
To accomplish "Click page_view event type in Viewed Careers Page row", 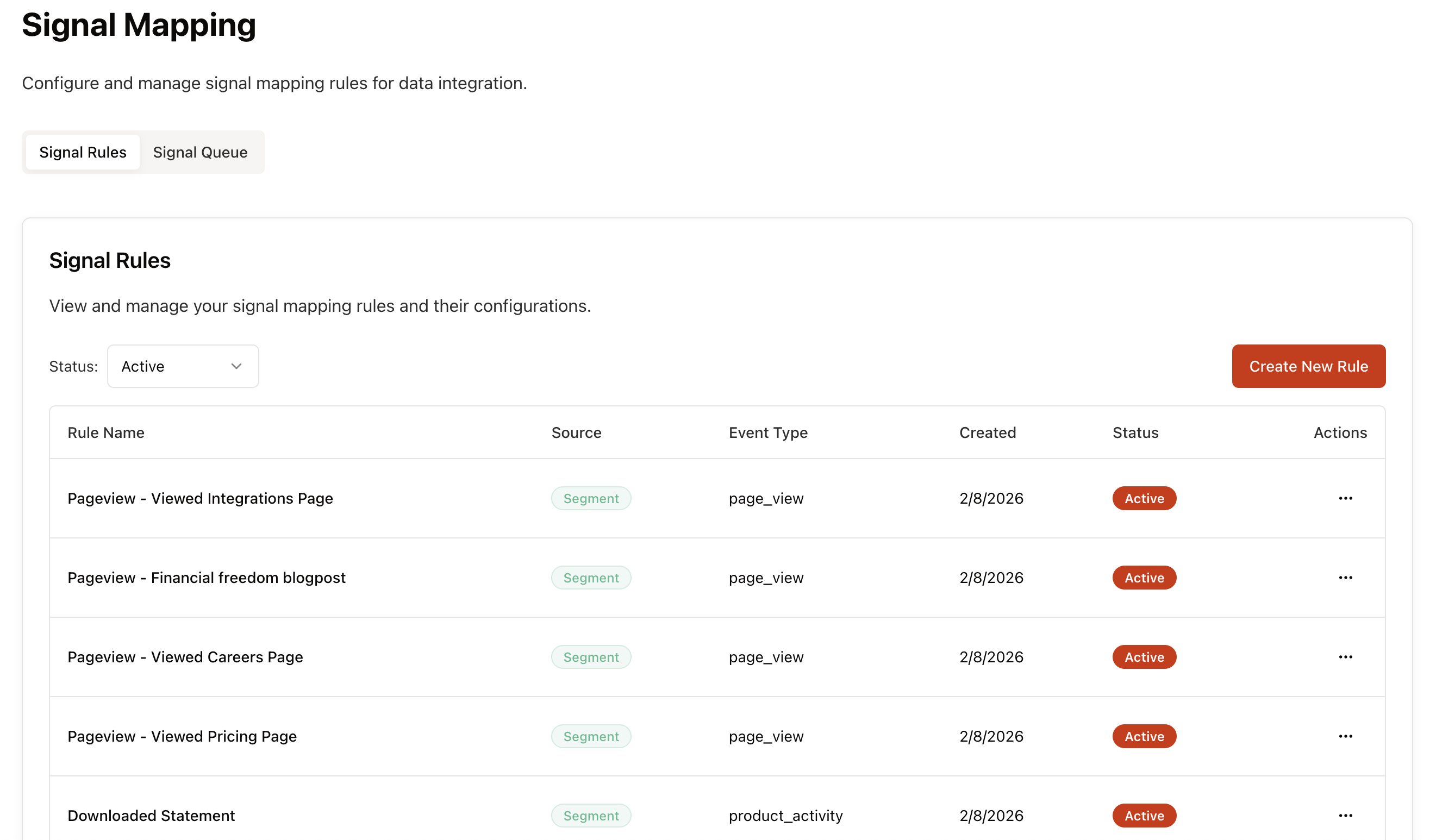I will 766,657.
